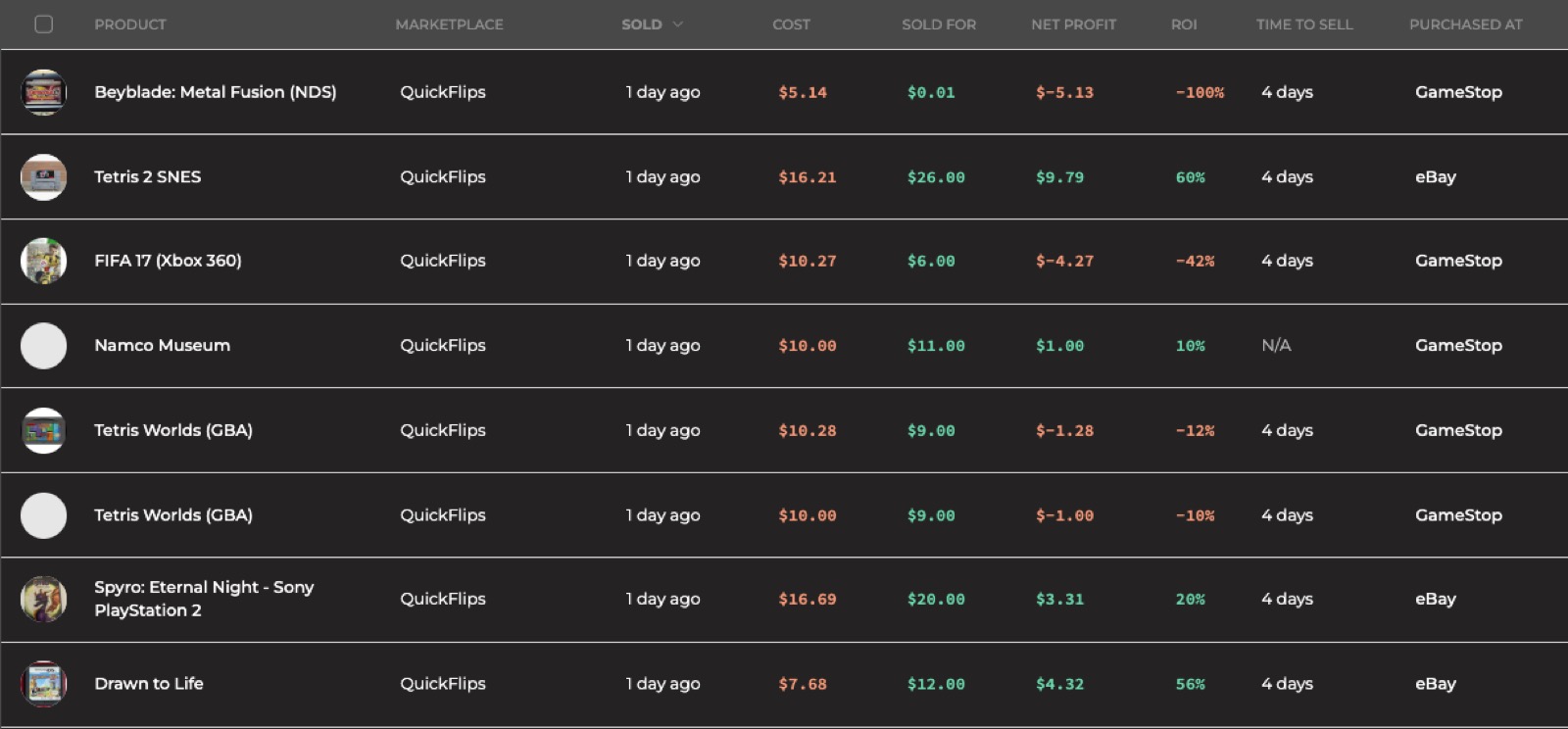Open the Beyblade: Metal Fusion (NDS) product link
This screenshot has height=729, width=1568.
click(215, 92)
